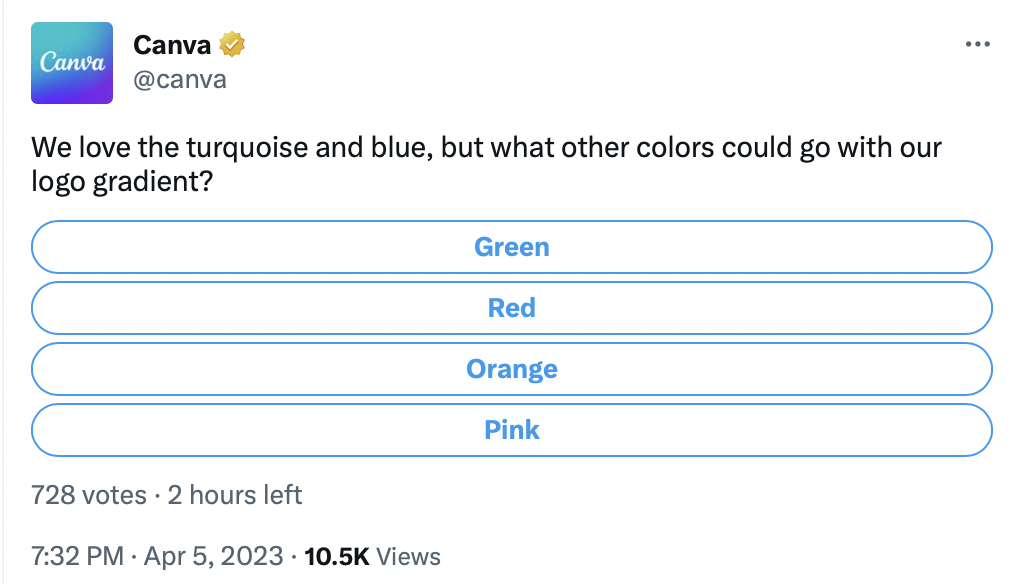Click the word turquoise in the tweet
The image size is (1016, 584).
[x=247, y=148]
